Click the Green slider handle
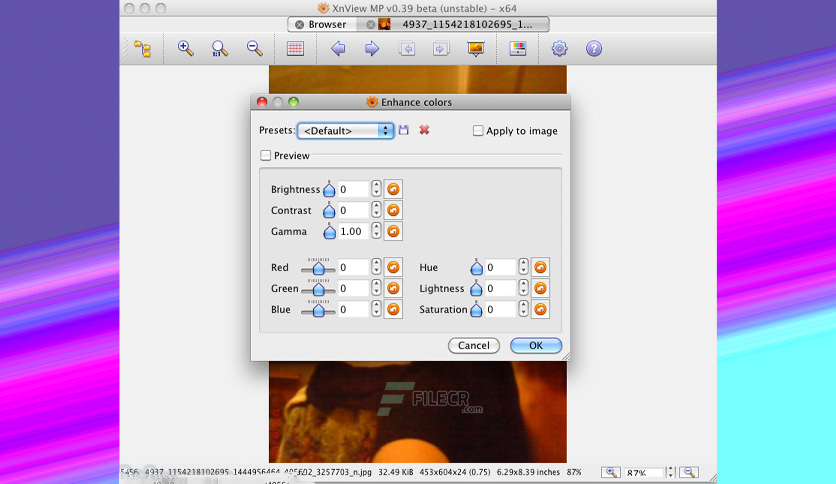Image resolution: width=836 pixels, height=484 pixels. tap(318, 289)
